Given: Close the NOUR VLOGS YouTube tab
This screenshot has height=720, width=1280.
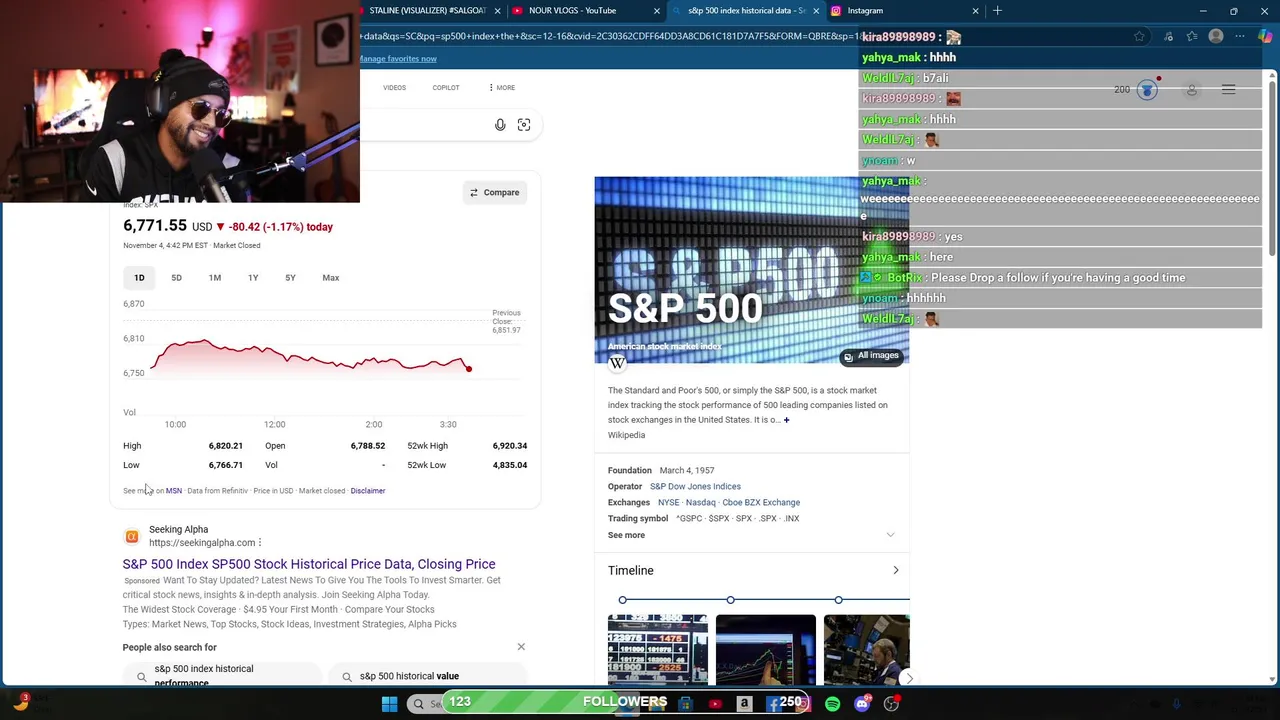Looking at the screenshot, I should [657, 11].
